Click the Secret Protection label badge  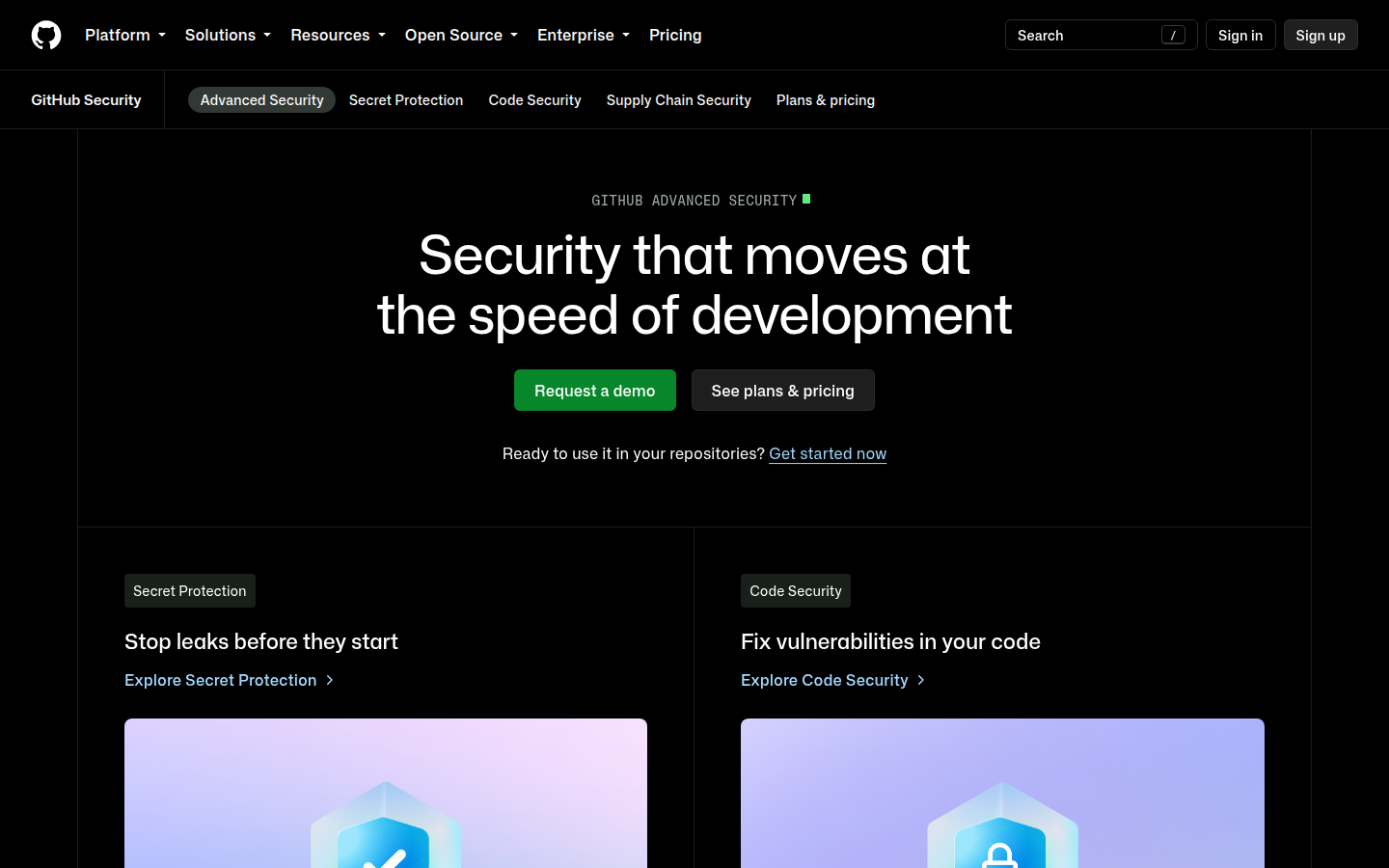pyautogui.click(x=190, y=591)
